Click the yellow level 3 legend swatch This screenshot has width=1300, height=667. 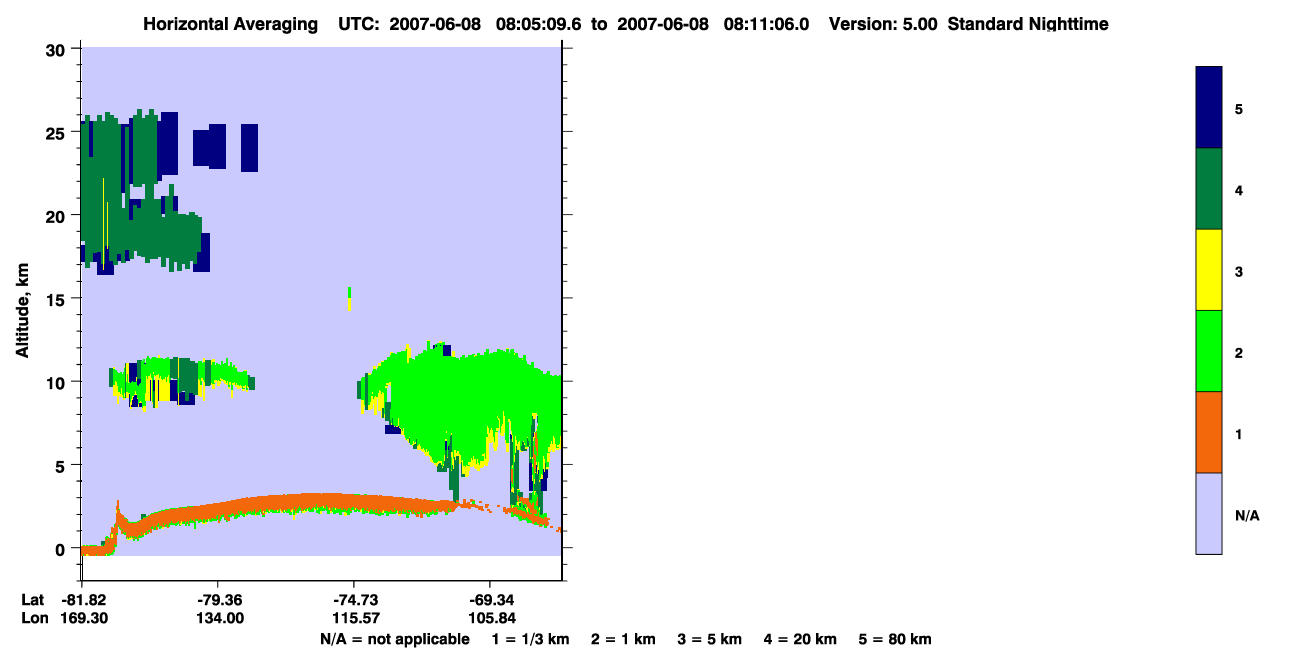point(1209,270)
